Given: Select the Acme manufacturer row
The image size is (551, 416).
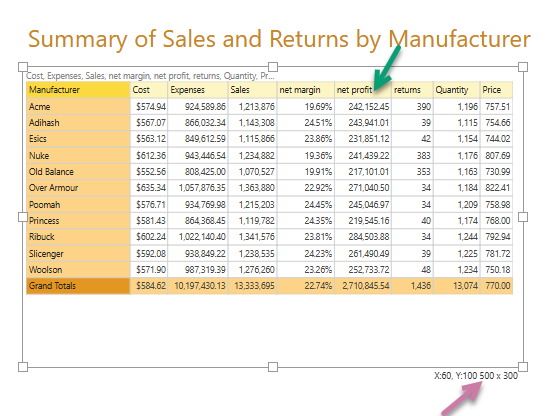Looking at the screenshot, I should (270, 106).
